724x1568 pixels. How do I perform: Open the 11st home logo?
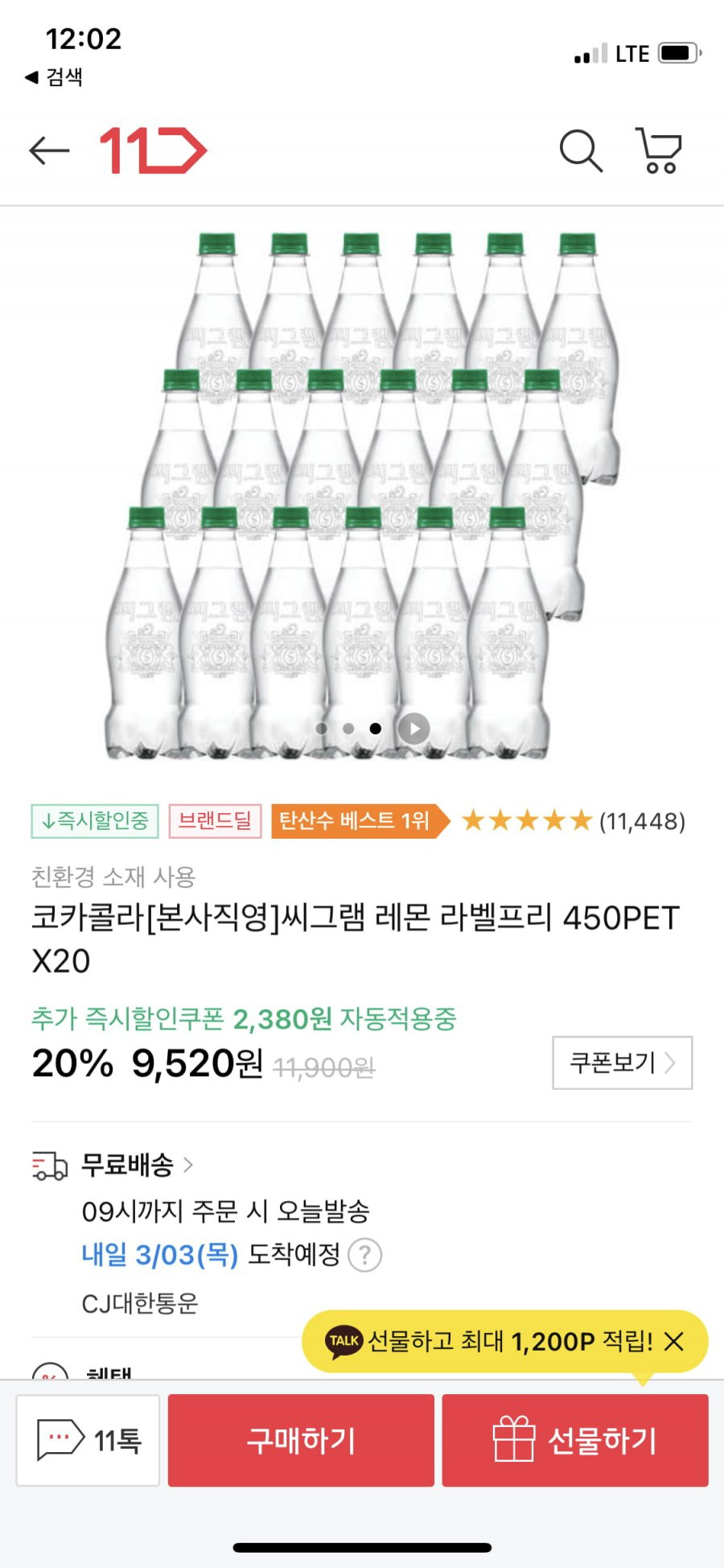click(x=153, y=151)
